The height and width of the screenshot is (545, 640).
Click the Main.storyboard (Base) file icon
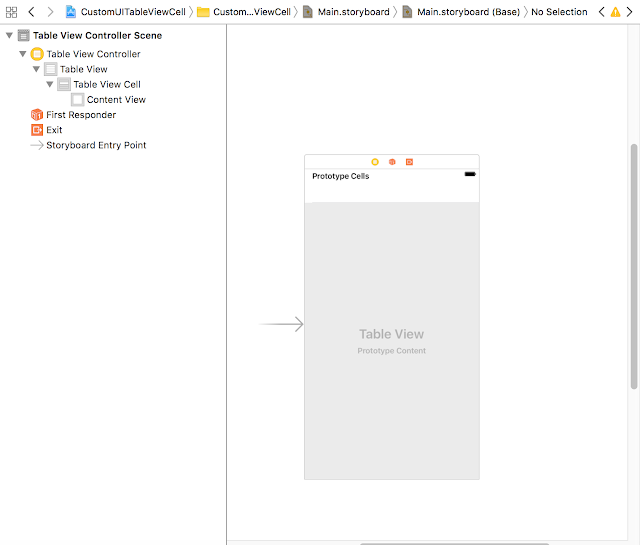click(x=407, y=12)
